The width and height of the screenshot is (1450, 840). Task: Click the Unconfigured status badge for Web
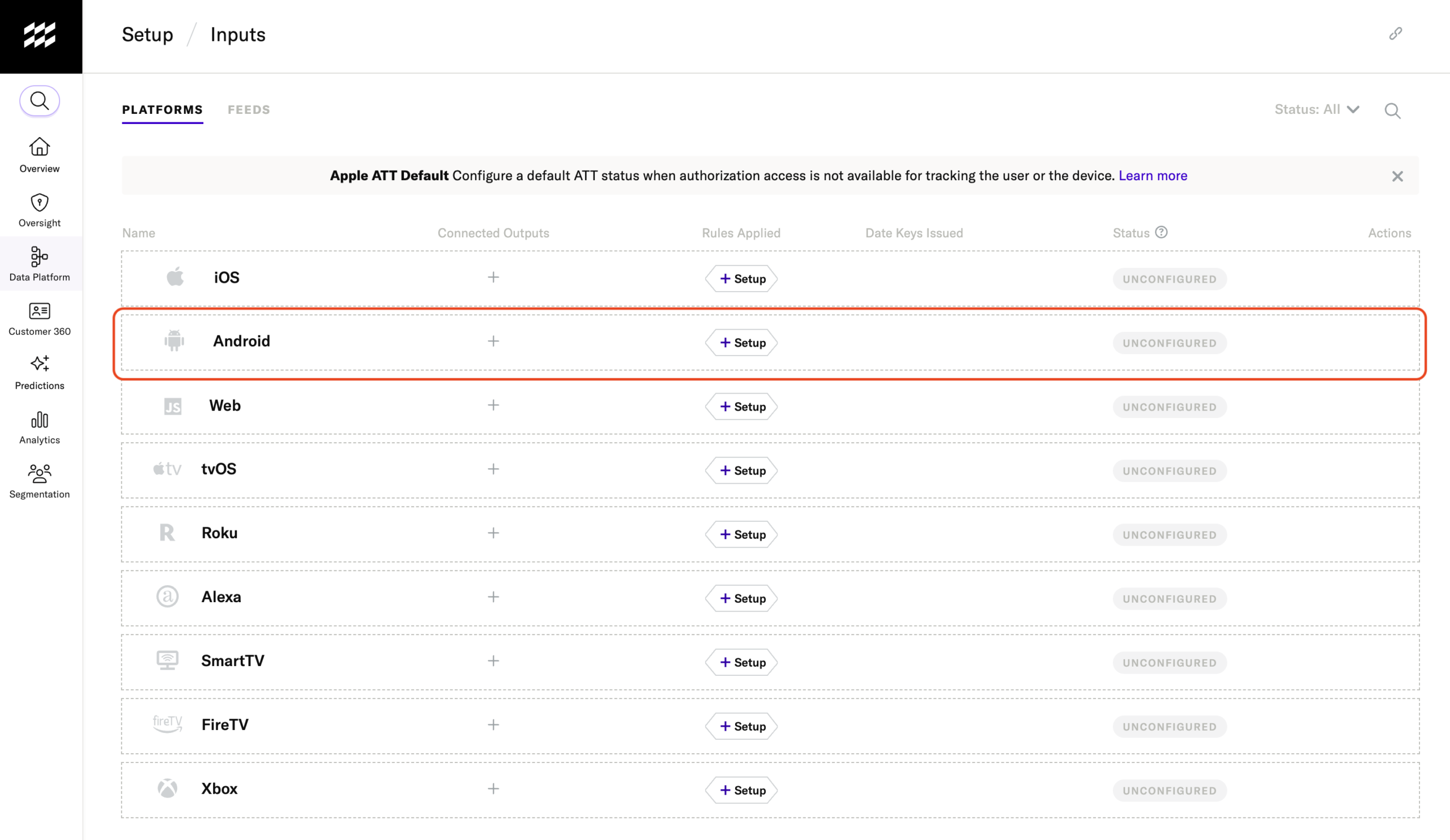pos(1169,407)
